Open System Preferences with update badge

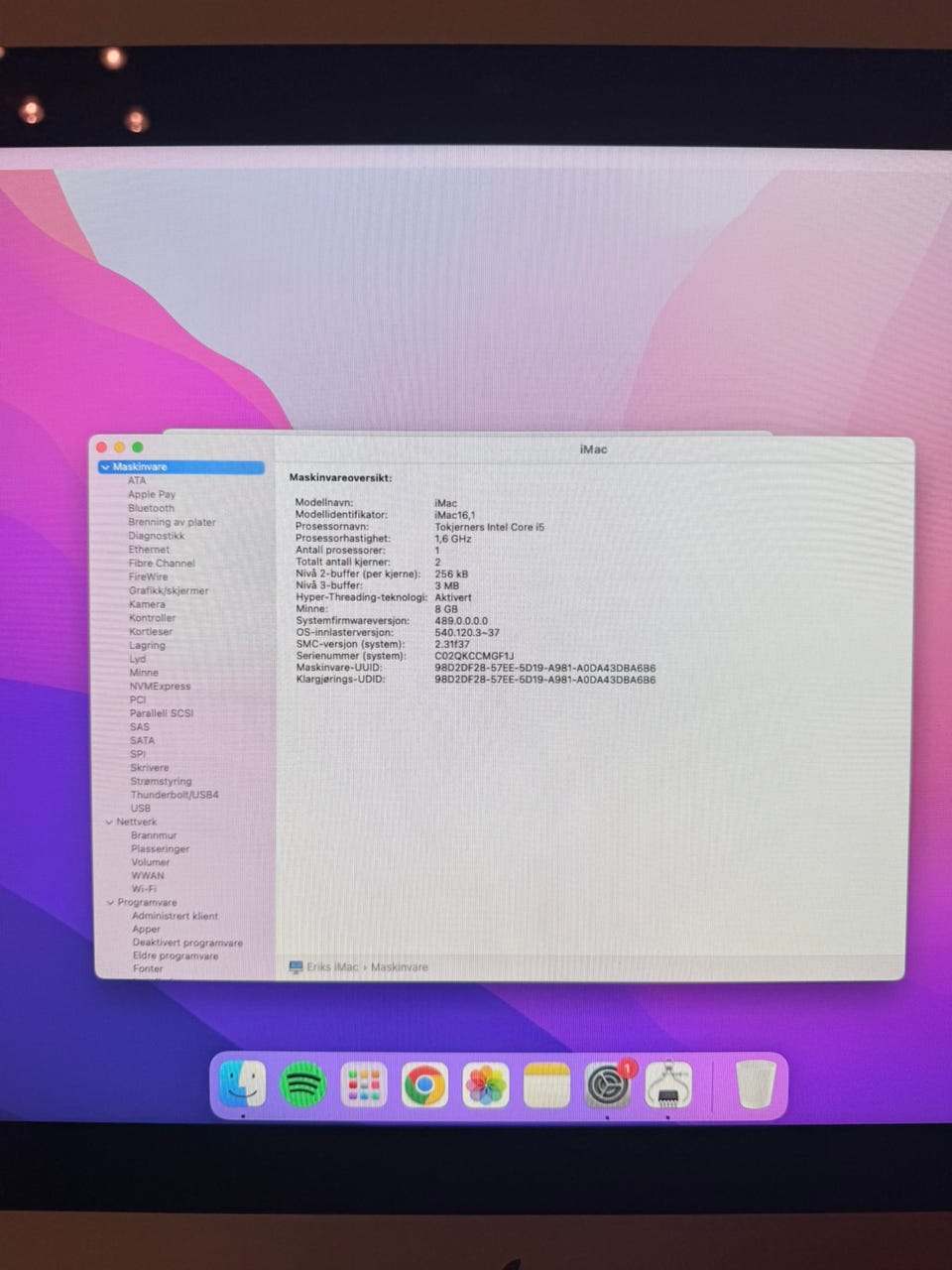pos(607,1085)
